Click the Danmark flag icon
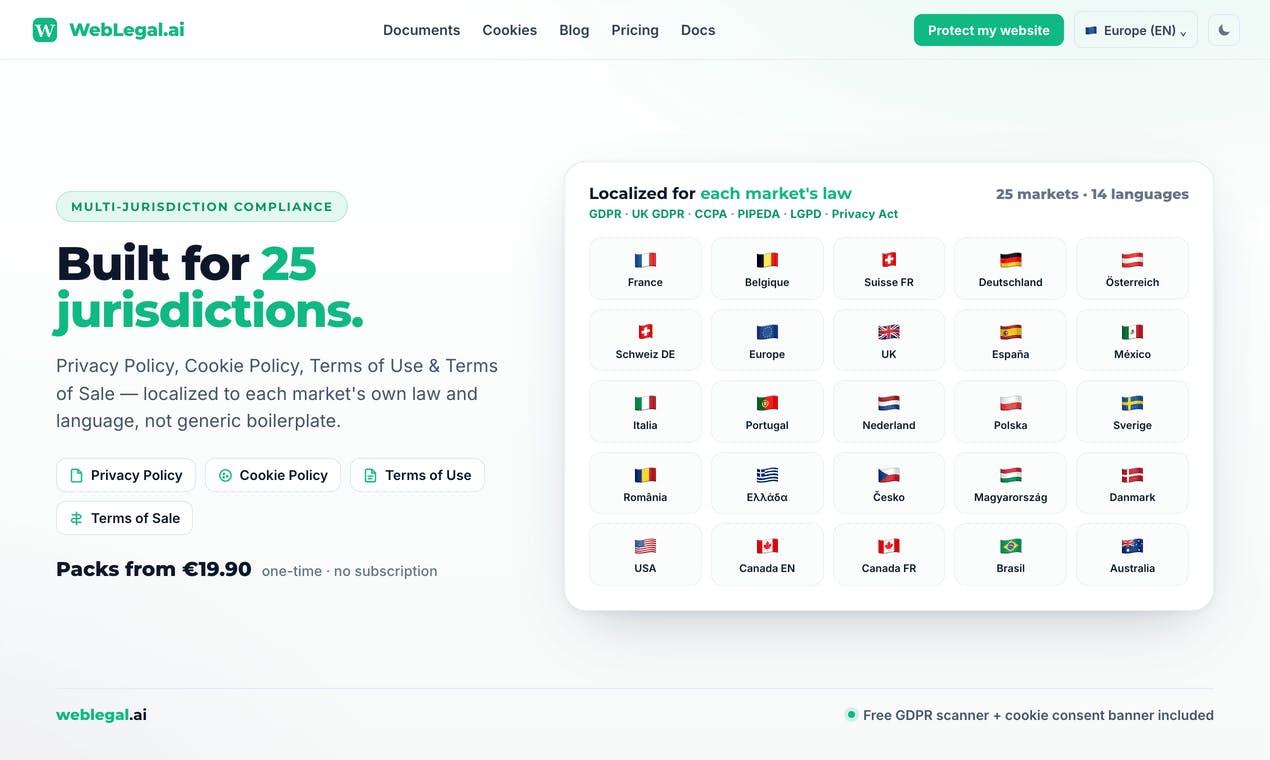Viewport: 1270px width, 760px height. (x=1132, y=475)
